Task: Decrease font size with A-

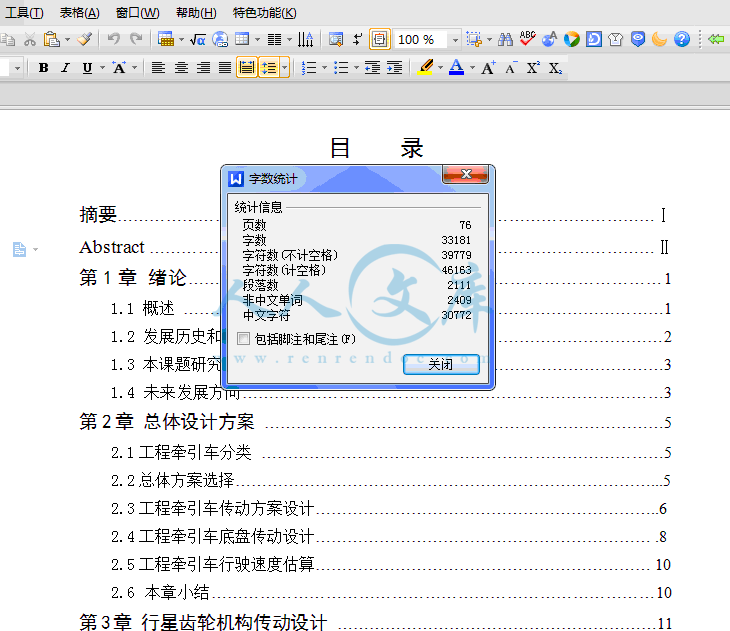Action: pos(511,68)
